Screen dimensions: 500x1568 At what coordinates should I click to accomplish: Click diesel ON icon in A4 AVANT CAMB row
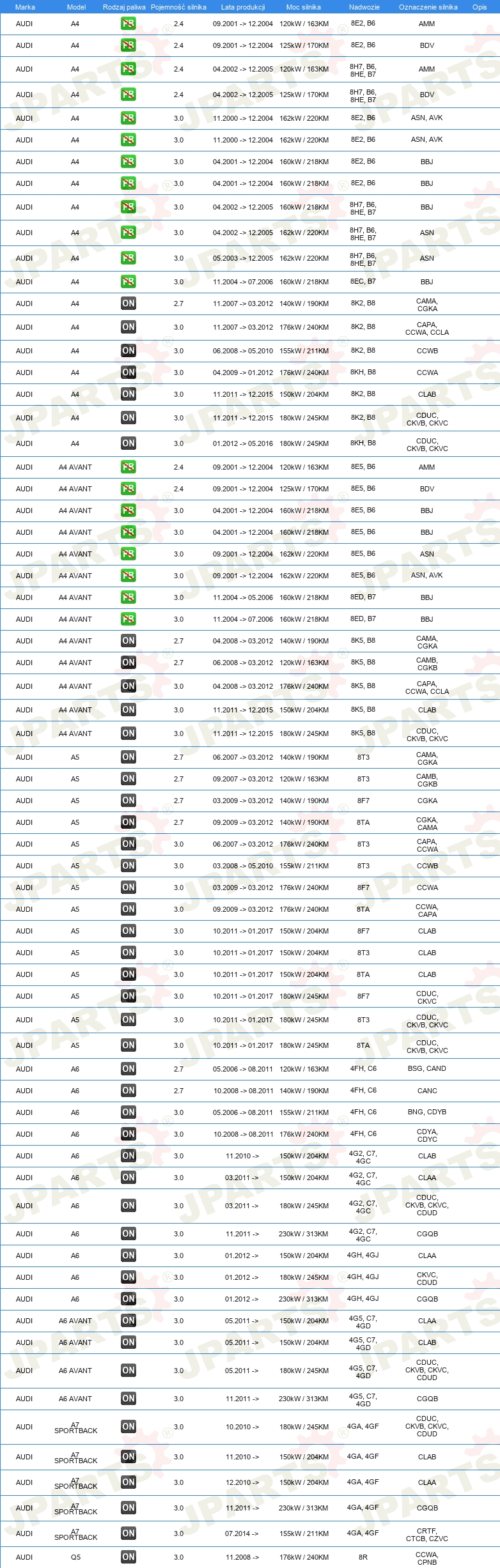(x=129, y=663)
